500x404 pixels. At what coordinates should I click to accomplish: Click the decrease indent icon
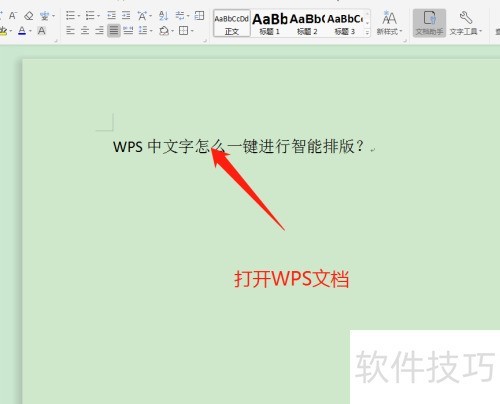(x=111, y=15)
